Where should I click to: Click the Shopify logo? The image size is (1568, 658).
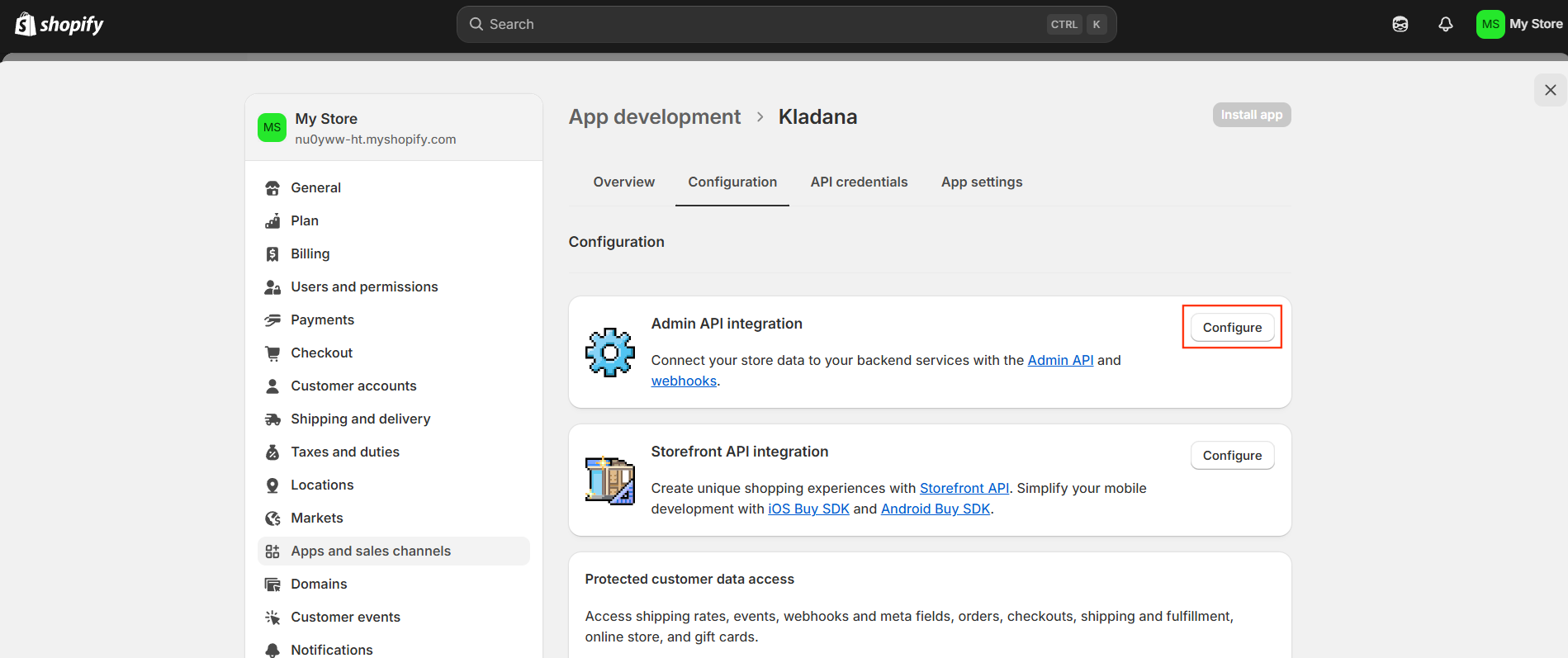point(59,25)
